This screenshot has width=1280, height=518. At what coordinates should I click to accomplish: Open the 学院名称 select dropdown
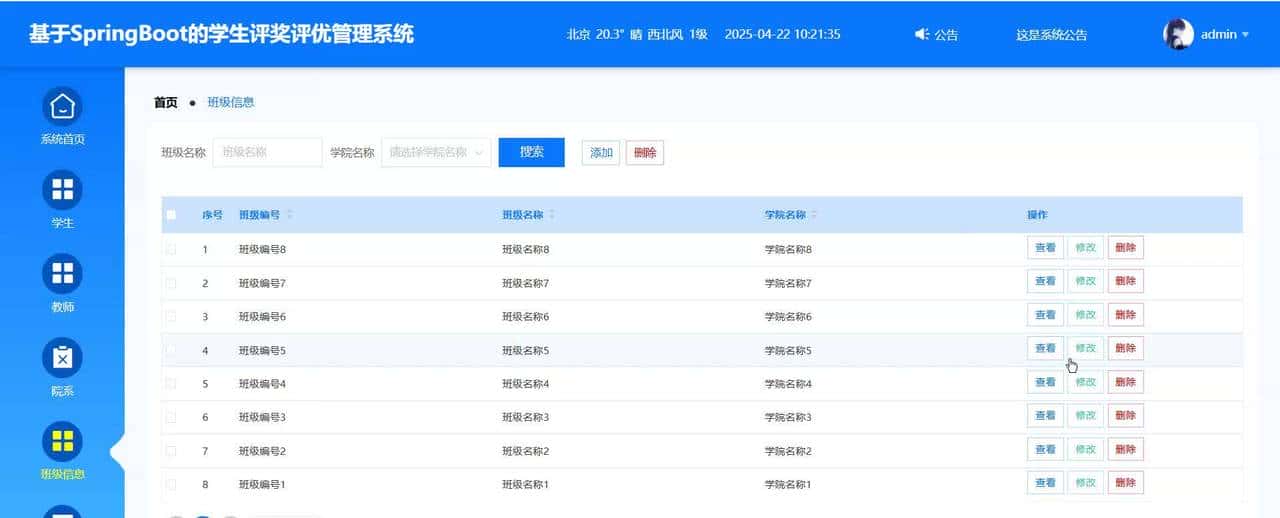click(x=436, y=153)
